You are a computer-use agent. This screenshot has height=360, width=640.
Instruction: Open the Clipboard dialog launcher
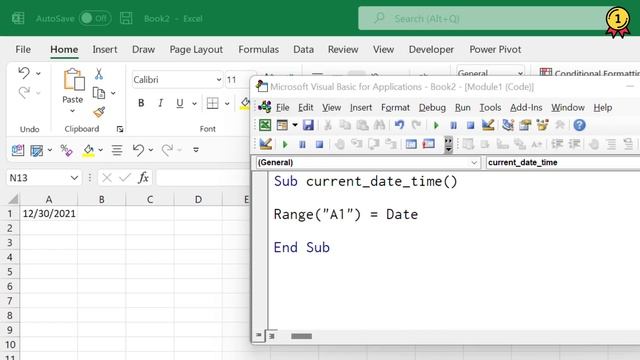pos(120,129)
